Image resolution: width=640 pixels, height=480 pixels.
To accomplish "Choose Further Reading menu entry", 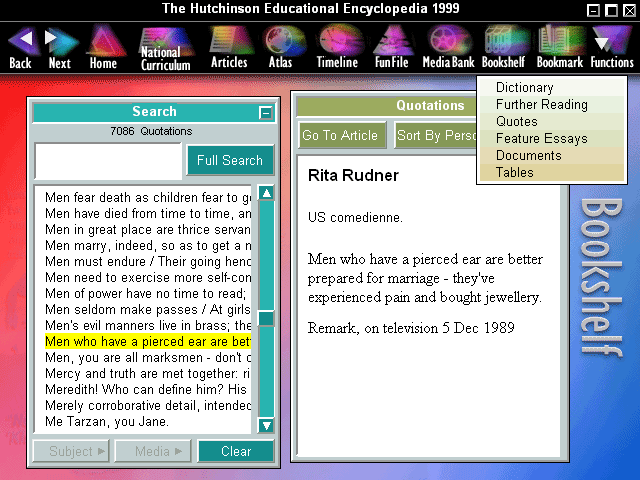I will (552, 104).
